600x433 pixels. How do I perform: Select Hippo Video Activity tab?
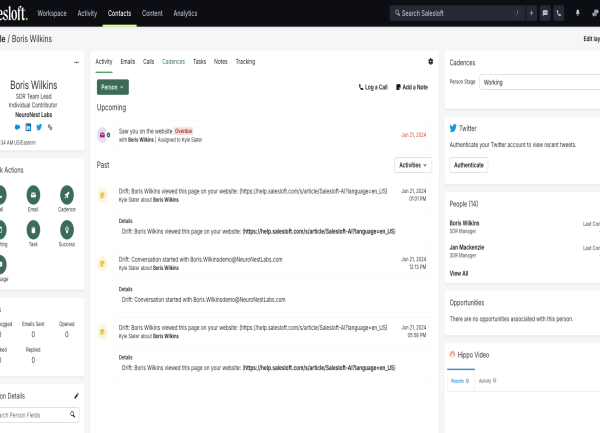point(488,381)
